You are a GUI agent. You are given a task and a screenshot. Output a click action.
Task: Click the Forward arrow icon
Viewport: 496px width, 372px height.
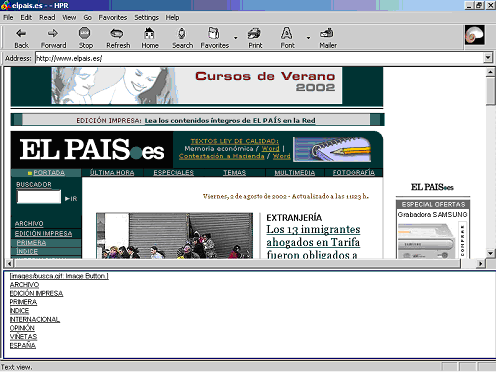pyautogui.click(x=53, y=38)
